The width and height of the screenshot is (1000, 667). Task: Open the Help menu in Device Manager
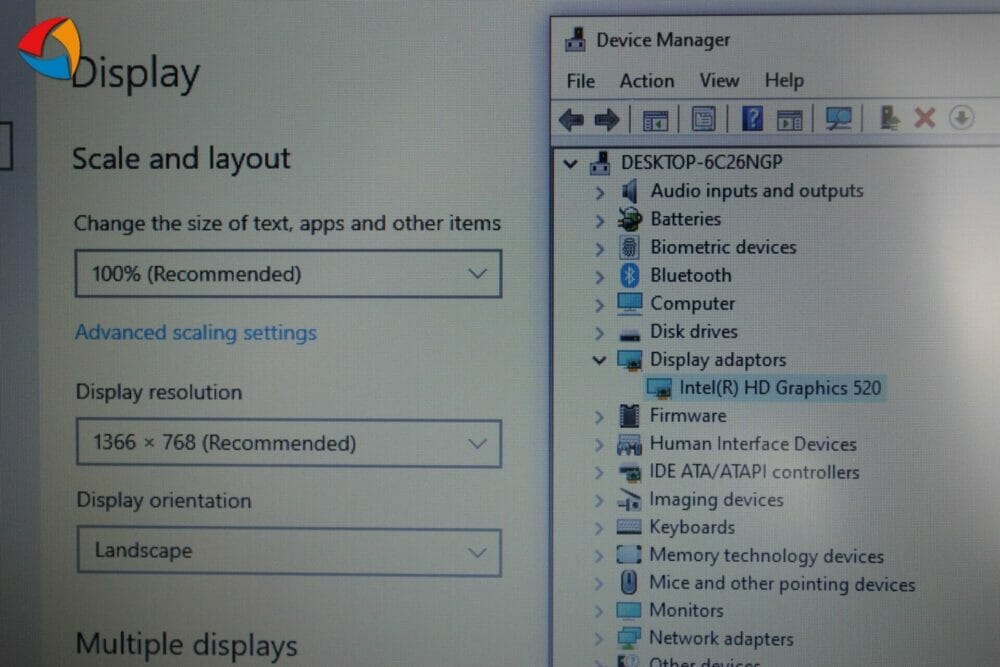[x=784, y=80]
